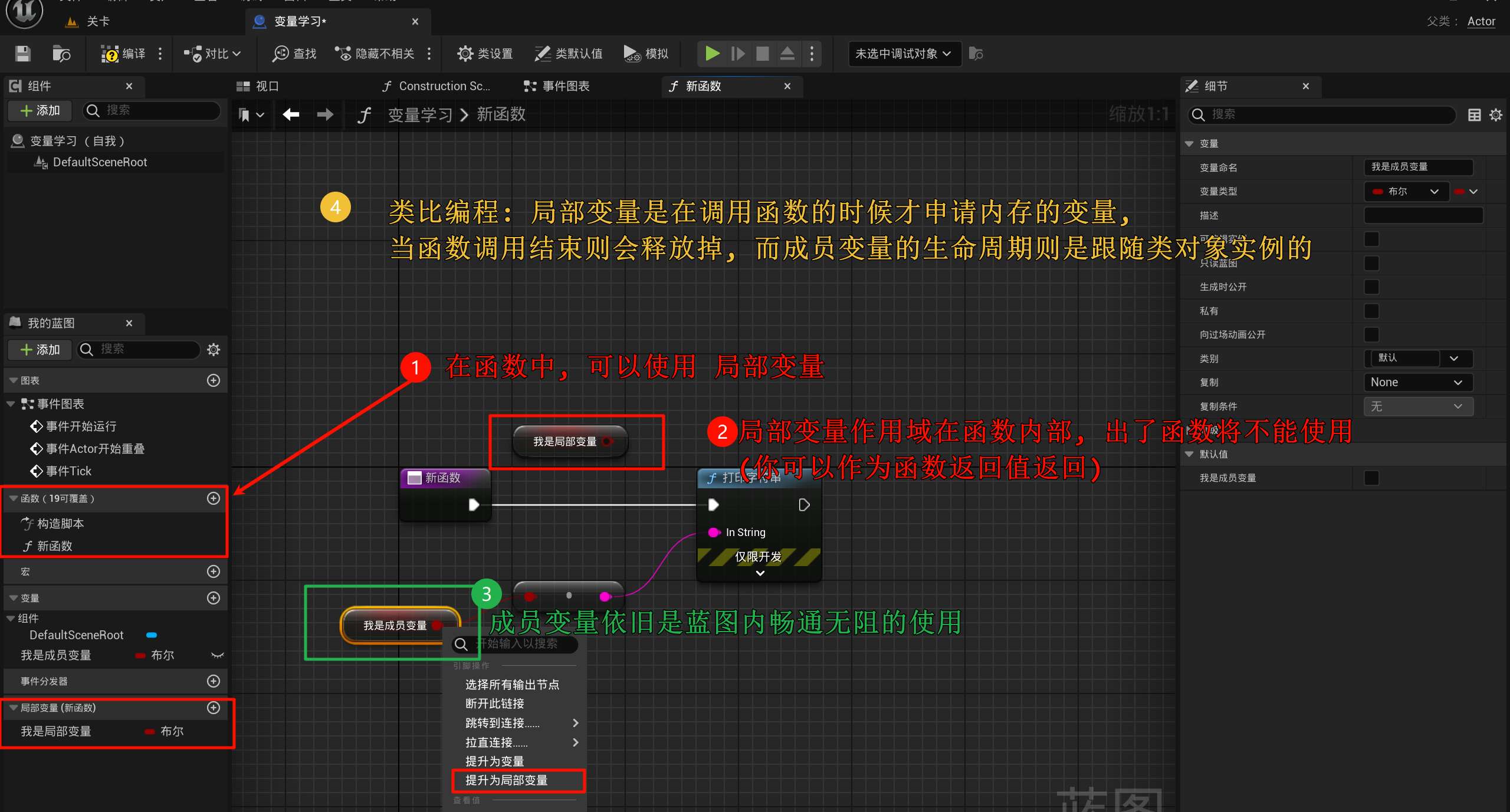This screenshot has height=812, width=1510.
Task: Open the variable type 布尔 dropdown
Action: 1406,192
